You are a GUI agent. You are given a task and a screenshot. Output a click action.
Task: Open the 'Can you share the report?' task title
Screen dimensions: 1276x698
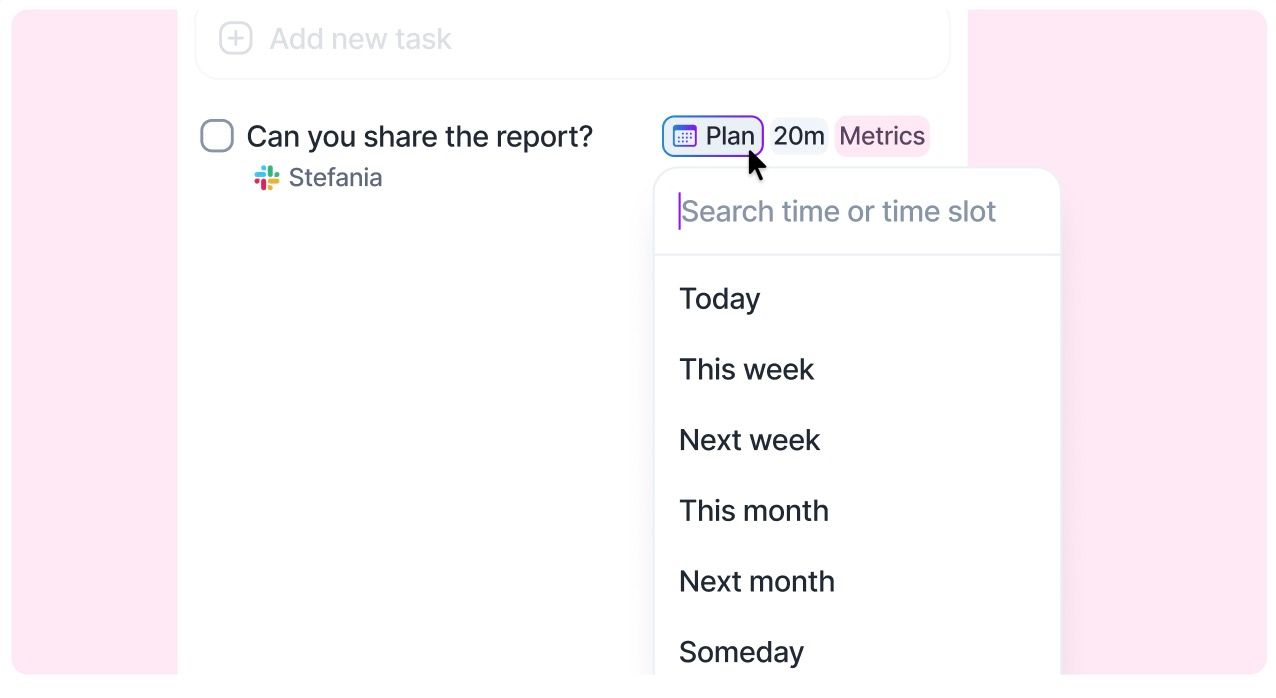420,136
